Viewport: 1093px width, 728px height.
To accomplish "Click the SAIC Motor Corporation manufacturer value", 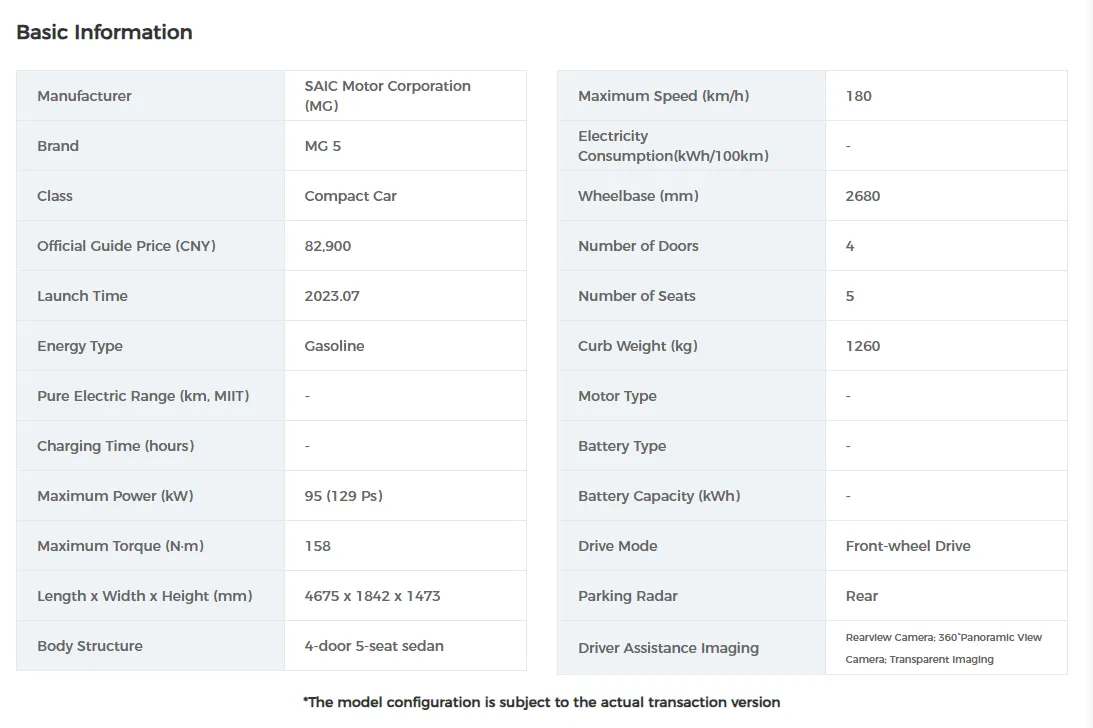I will (387, 96).
